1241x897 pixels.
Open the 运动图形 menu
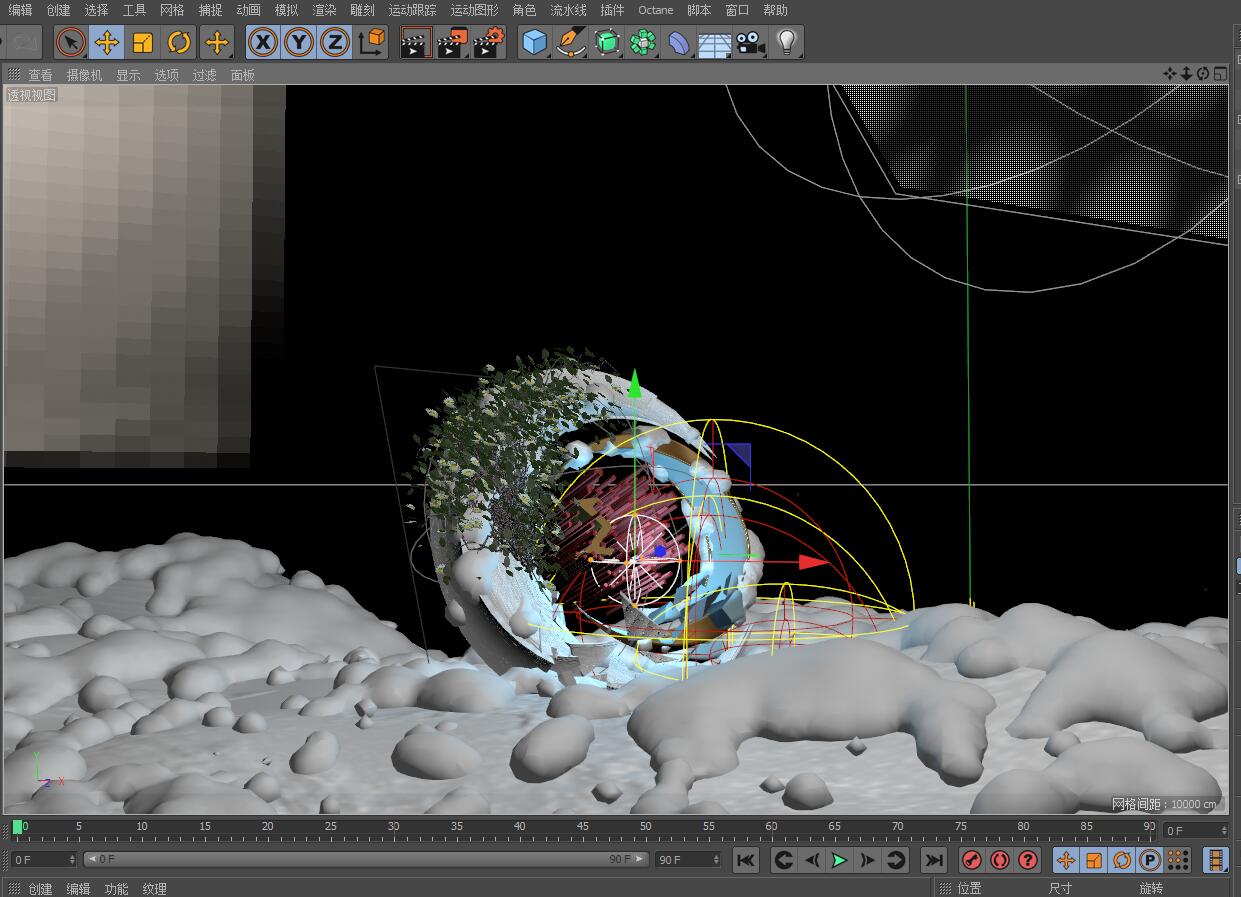click(x=474, y=10)
